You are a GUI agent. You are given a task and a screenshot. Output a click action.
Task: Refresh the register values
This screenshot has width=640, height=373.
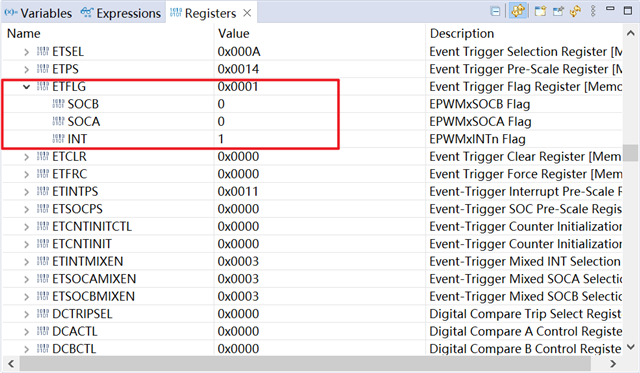[576, 11]
